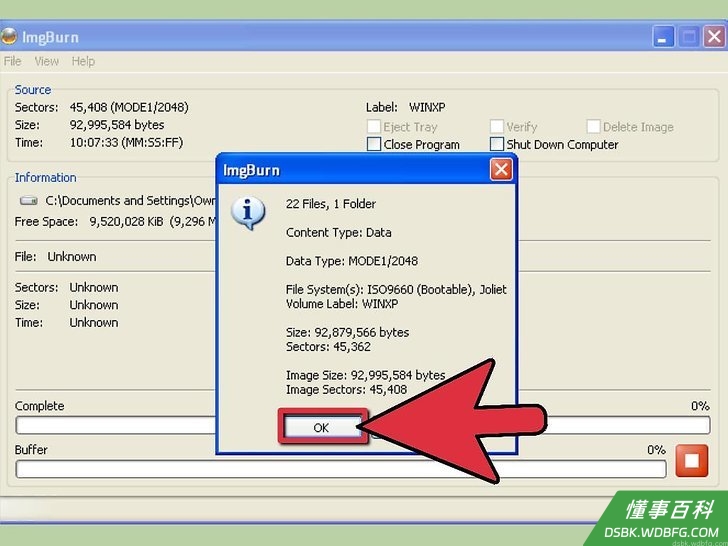This screenshot has width=728, height=546.
Task: Enable the Shut Down Computer checkbox
Action: pos(496,144)
